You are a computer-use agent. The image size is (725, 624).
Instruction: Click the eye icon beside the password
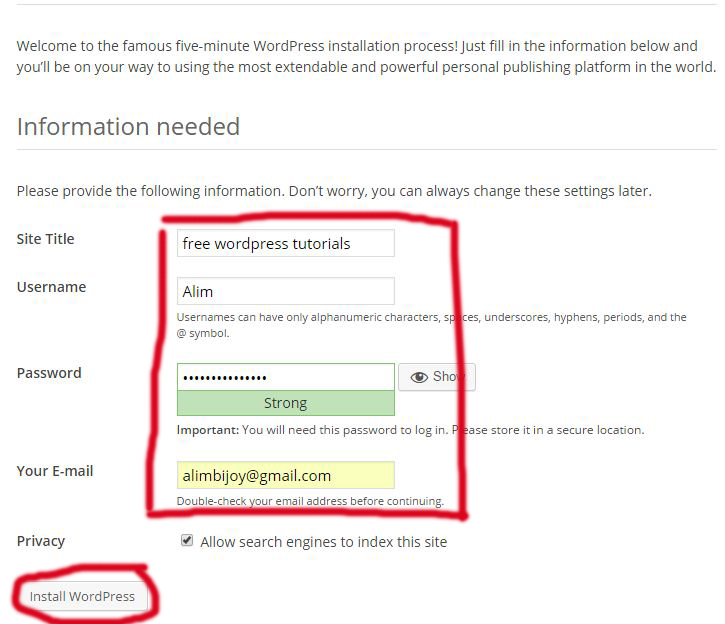(418, 377)
